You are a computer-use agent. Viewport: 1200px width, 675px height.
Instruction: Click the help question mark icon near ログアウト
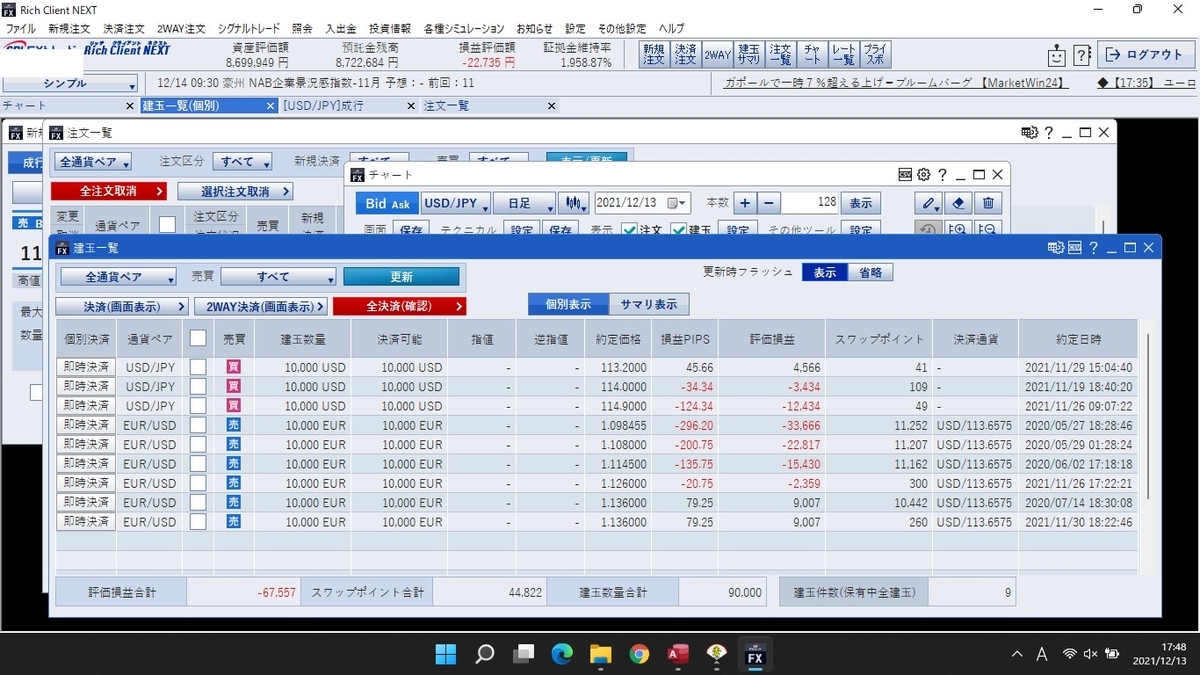coord(1081,56)
